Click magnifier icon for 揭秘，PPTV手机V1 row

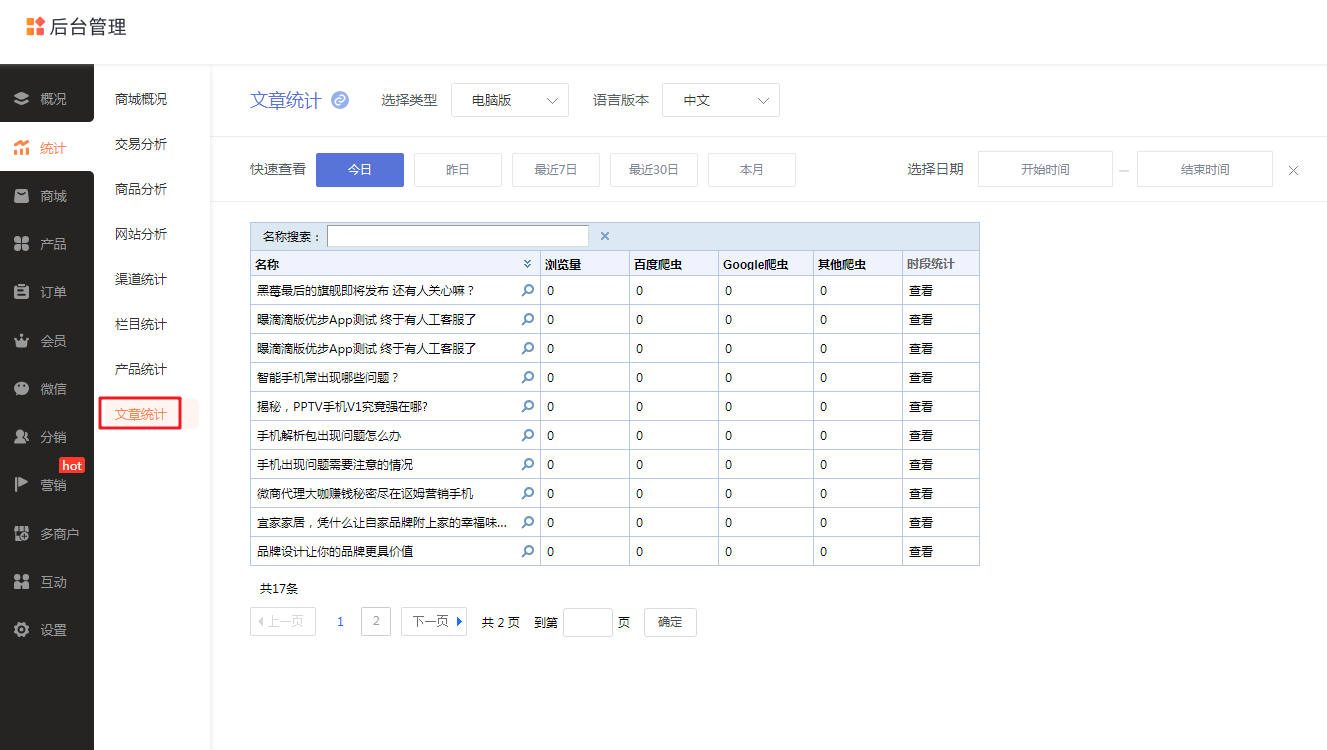point(528,406)
